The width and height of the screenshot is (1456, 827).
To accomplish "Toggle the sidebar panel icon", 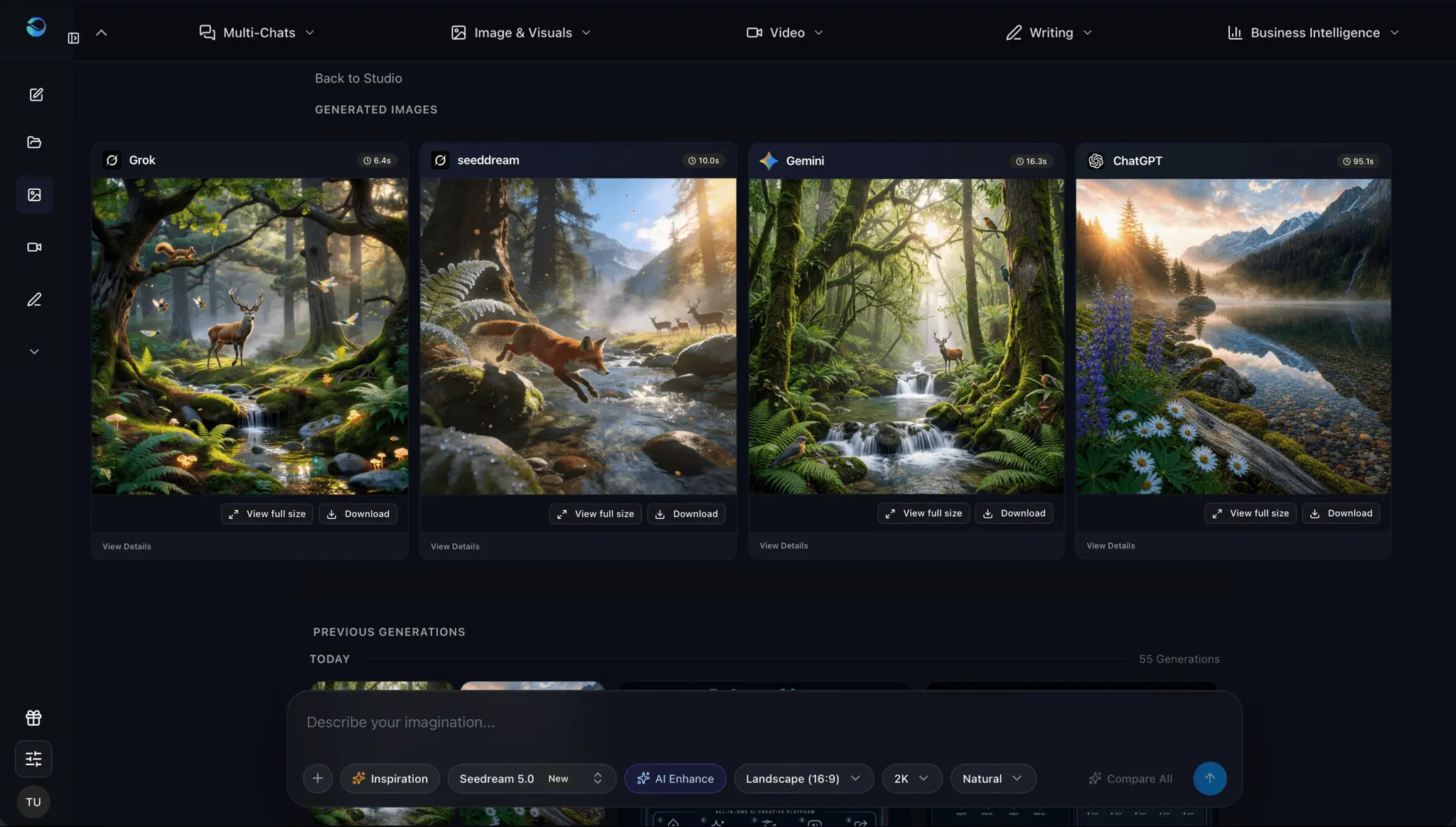I will [x=73, y=38].
